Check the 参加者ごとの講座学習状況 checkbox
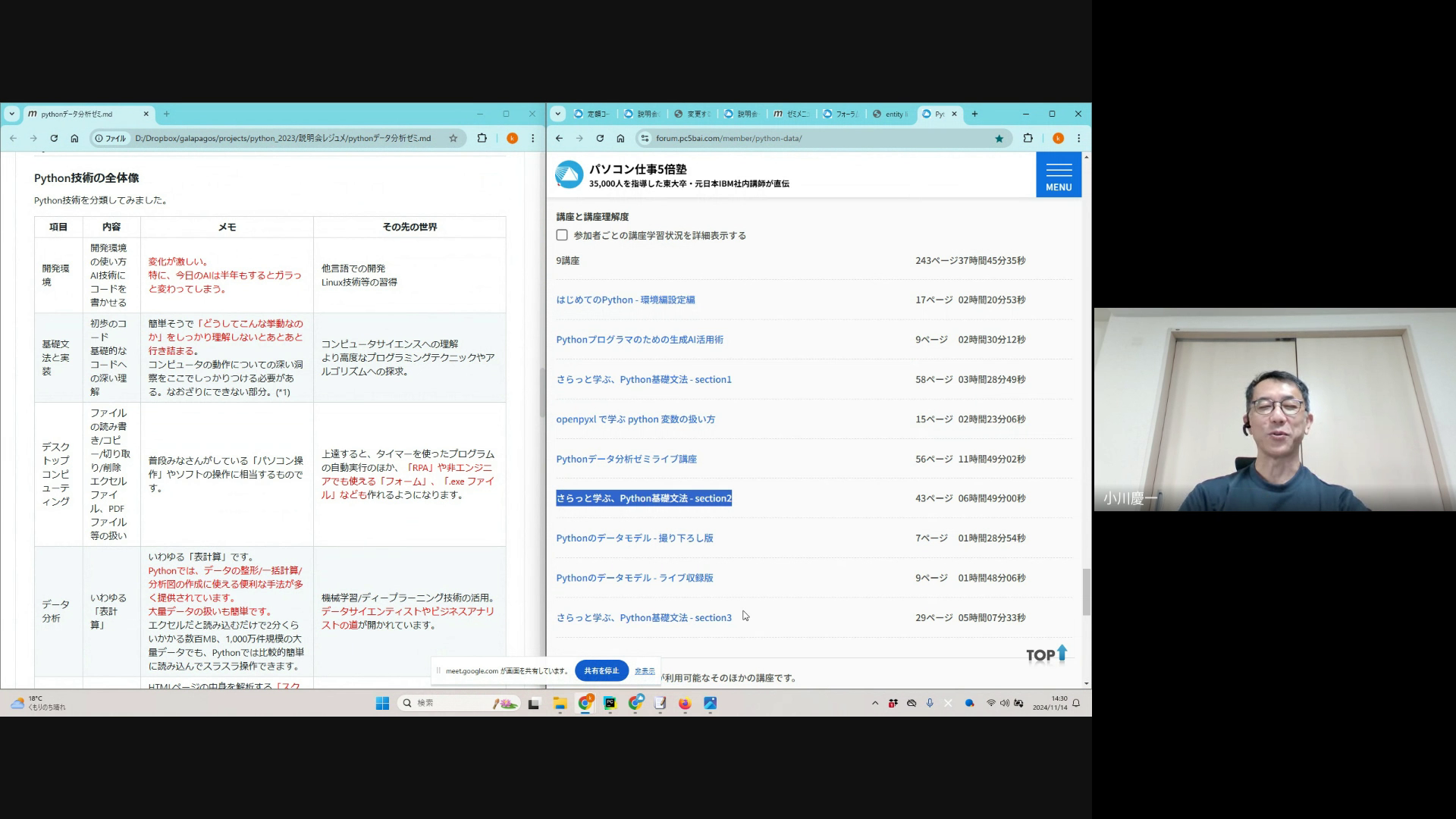 pos(562,235)
